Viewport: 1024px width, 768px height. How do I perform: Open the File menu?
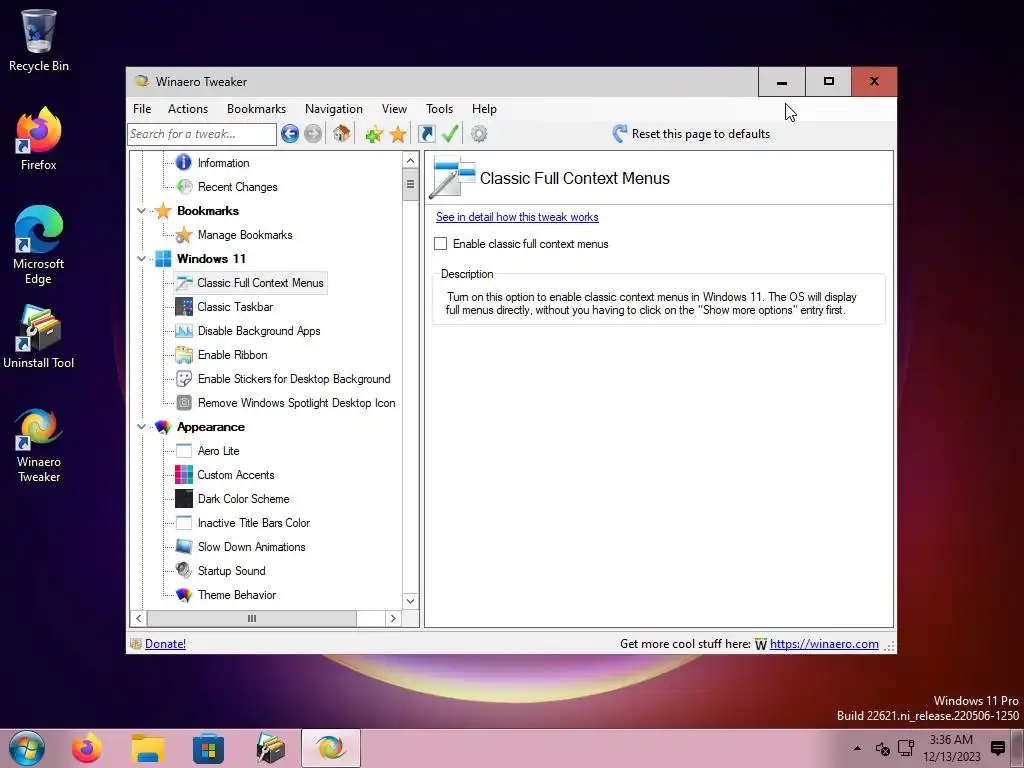pos(142,109)
